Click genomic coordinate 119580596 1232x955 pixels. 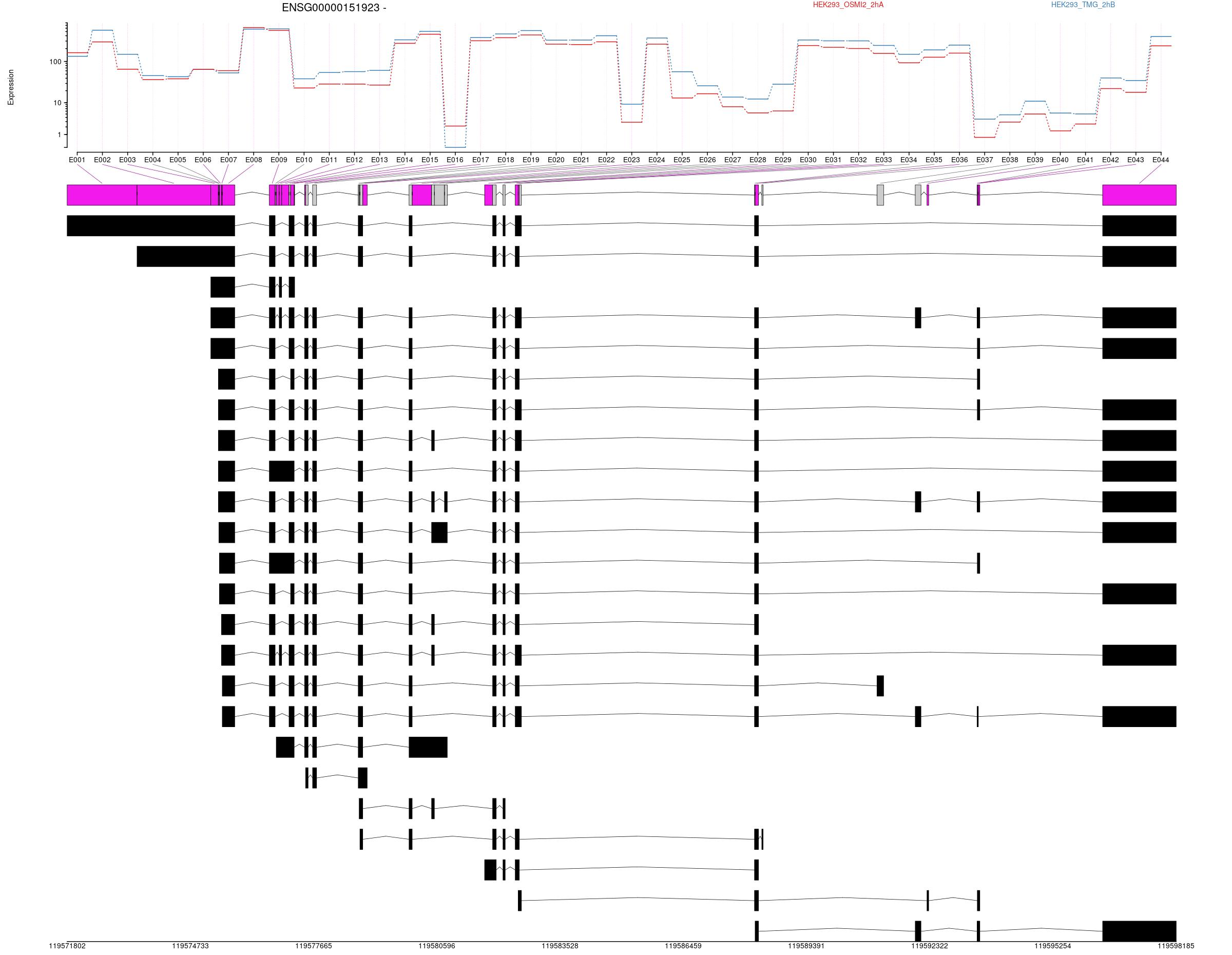click(437, 946)
